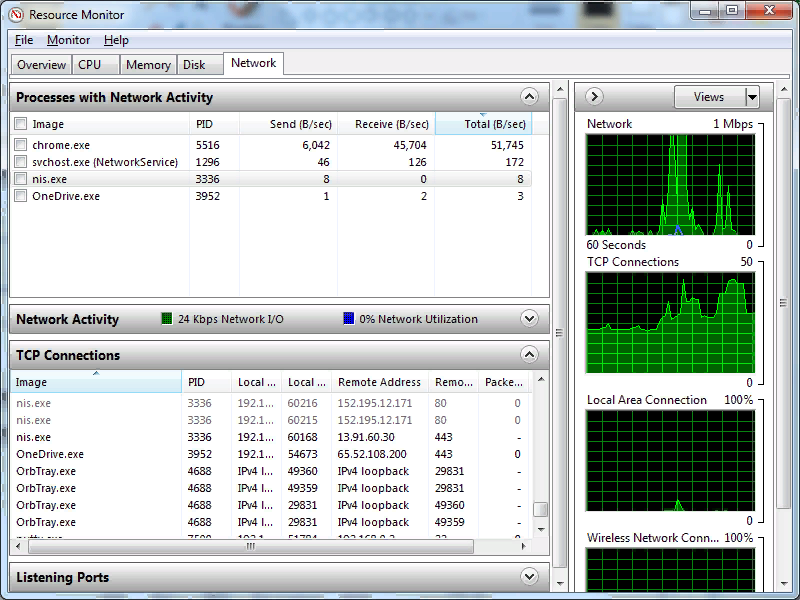The width and height of the screenshot is (800, 600).
Task: Click the blue Network Utilization legend square
Action: 348,319
